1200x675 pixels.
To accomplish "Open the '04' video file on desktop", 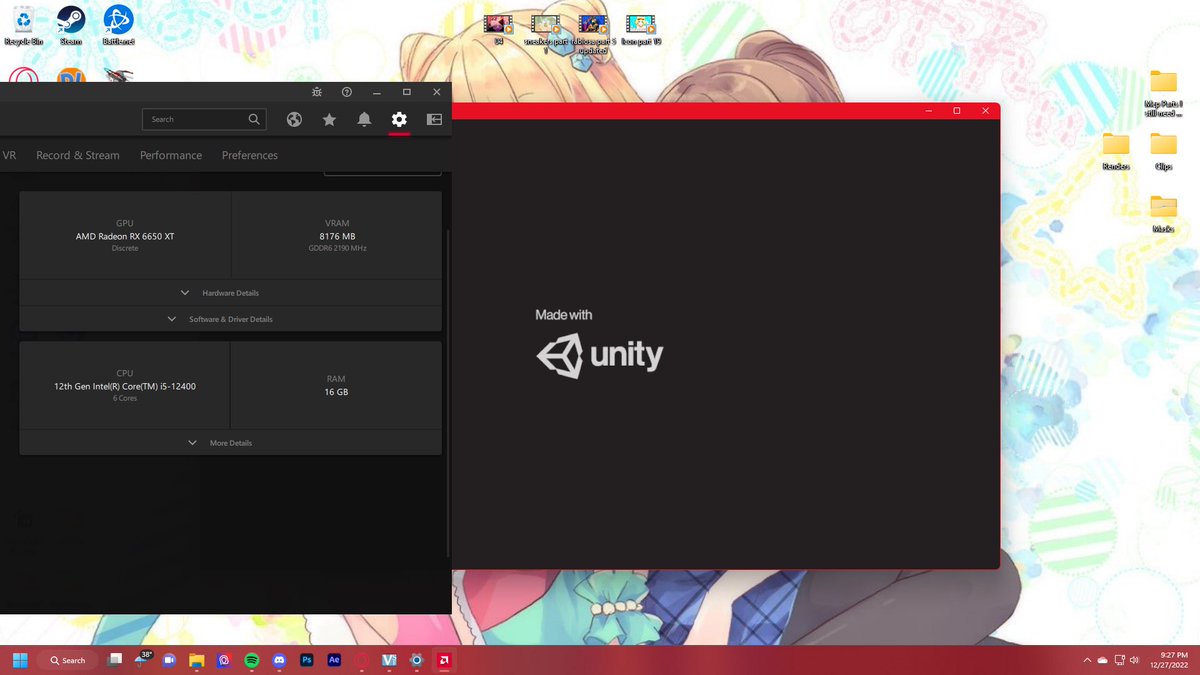I will coord(498,28).
